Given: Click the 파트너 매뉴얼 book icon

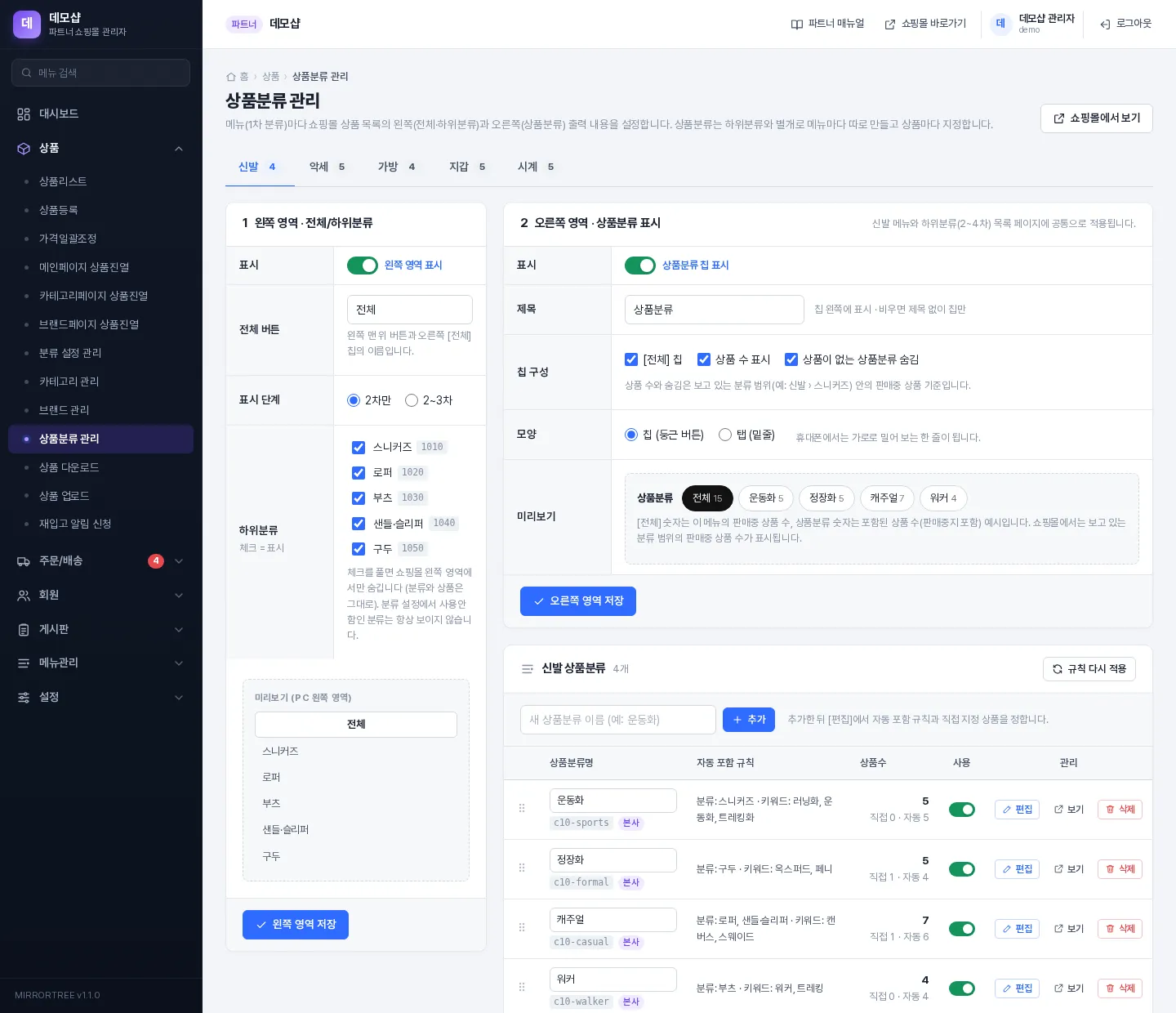Looking at the screenshot, I should pyautogui.click(x=797, y=25).
